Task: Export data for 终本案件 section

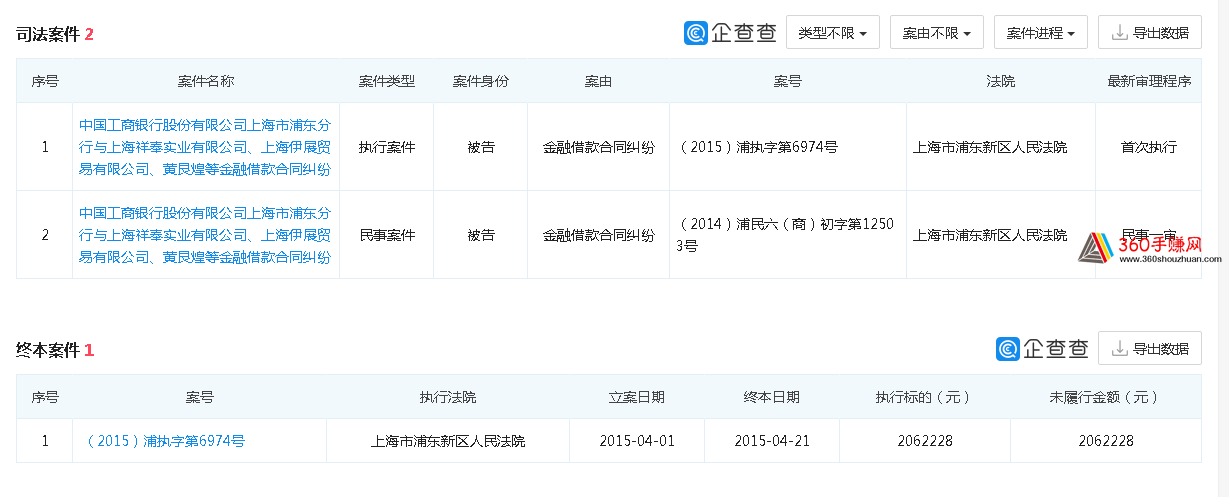Action: point(1150,349)
